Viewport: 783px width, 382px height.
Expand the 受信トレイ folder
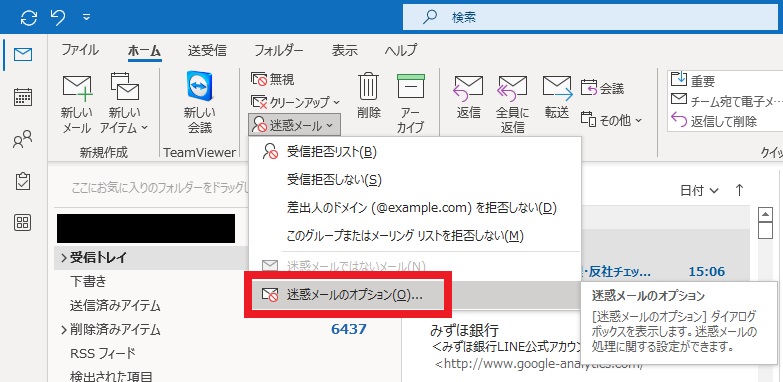click(64, 258)
